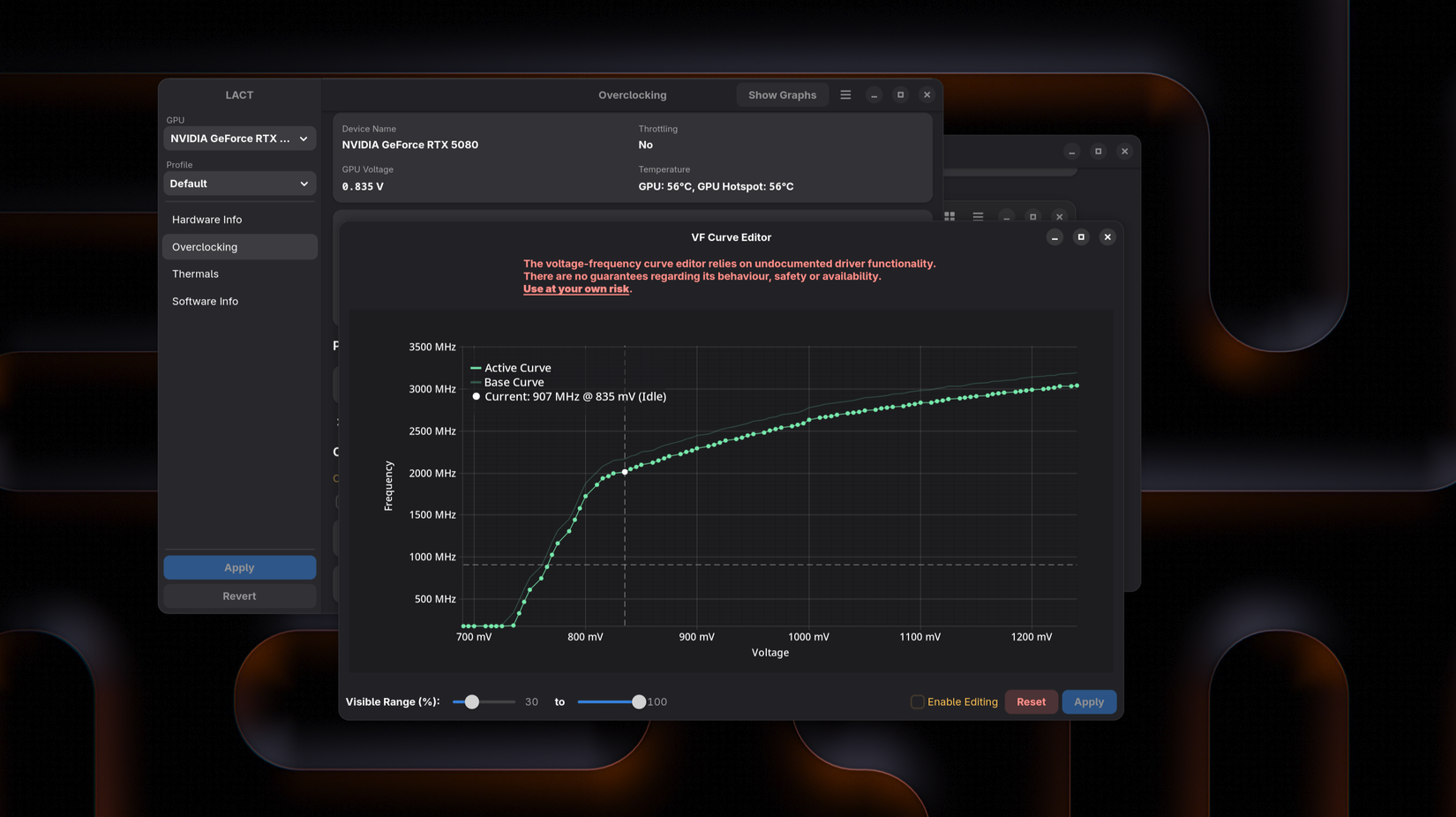Image resolution: width=1456 pixels, height=817 pixels.
Task: Apply settings in the LACT sidebar
Action: pyautogui.click(x=239, y=567)
